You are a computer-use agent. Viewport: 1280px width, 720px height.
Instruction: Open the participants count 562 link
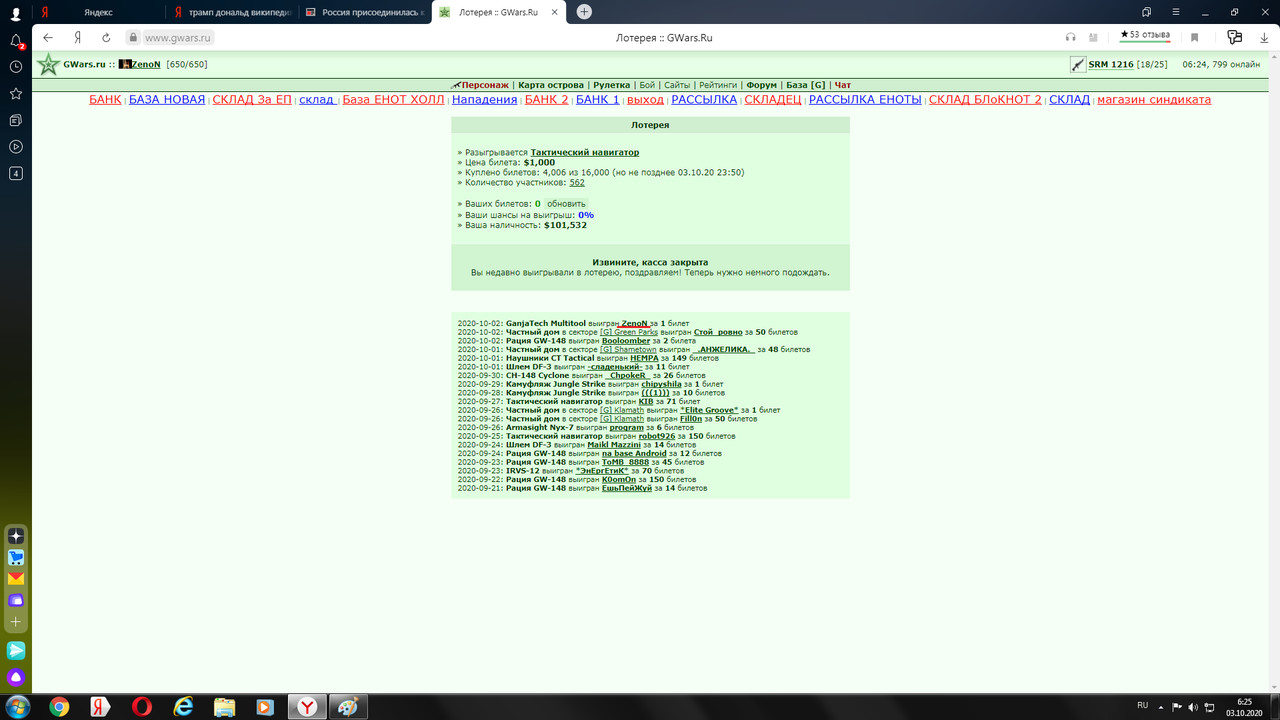pos(577,183)
